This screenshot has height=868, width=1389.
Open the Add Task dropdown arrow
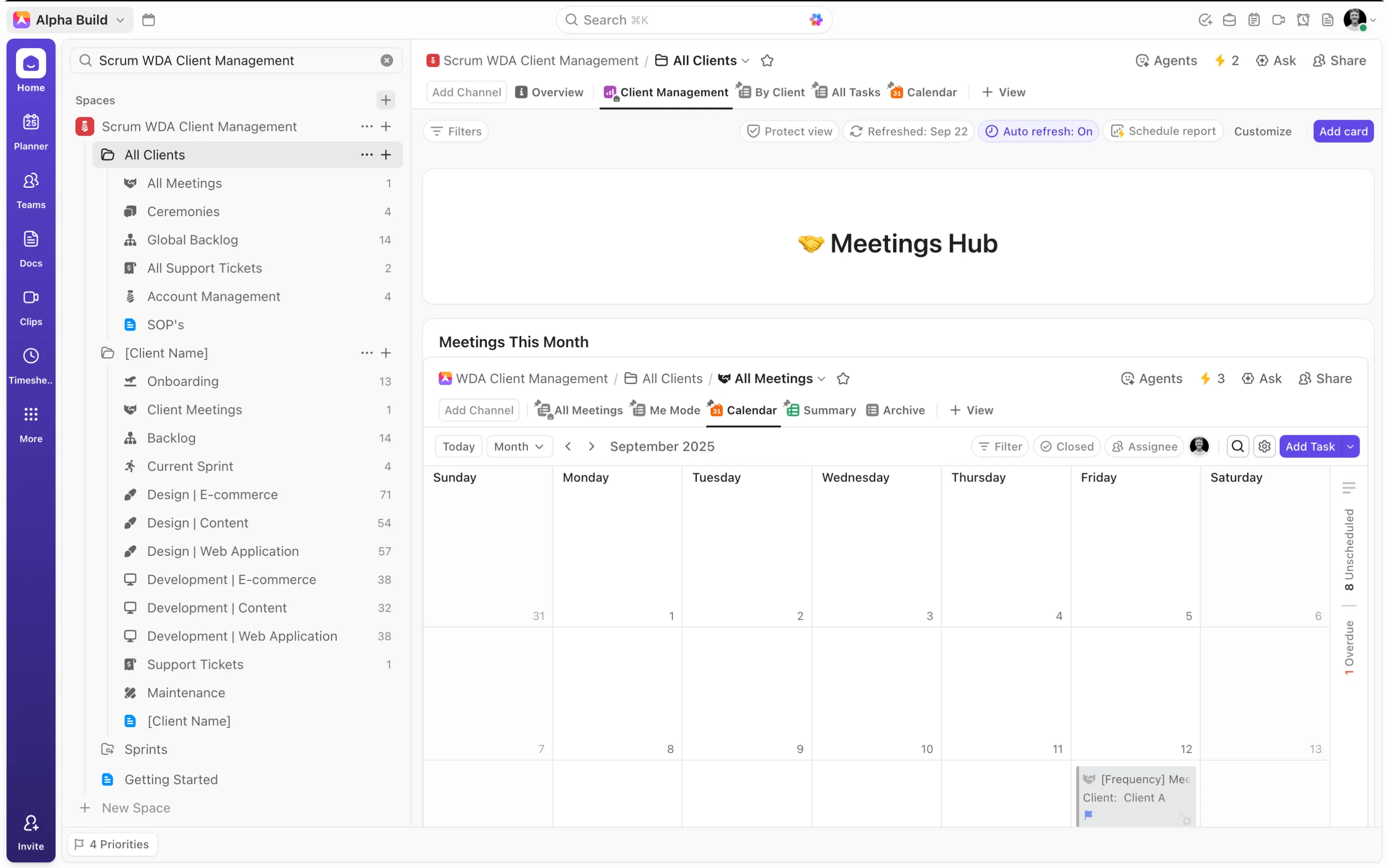pos(1351,447)
